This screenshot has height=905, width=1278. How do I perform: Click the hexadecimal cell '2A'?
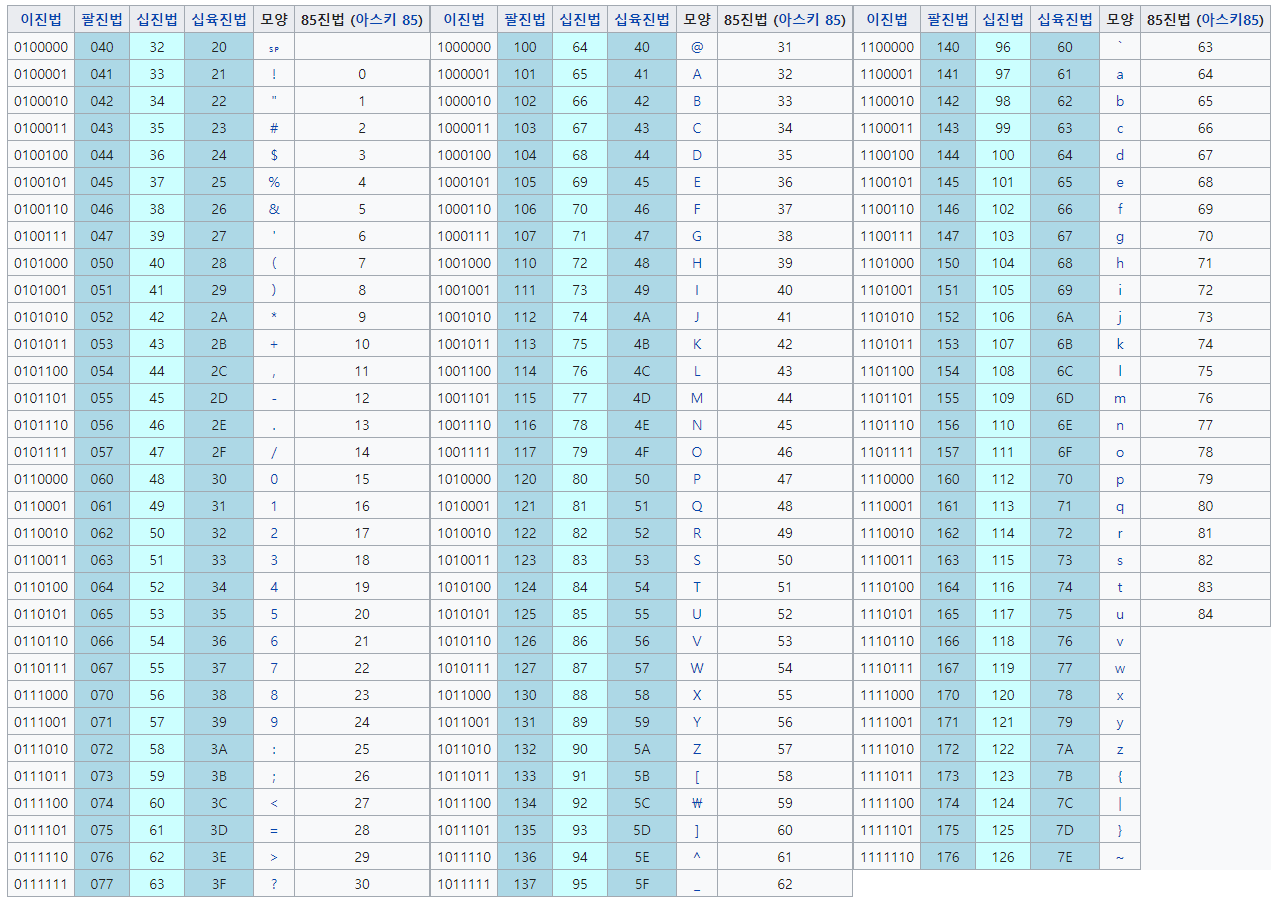pos(219,317)
